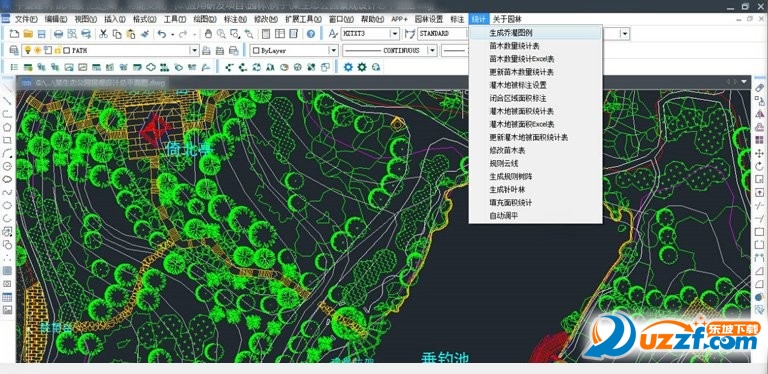Choose 生成针叶林 menu entry
Screen dimensions: 768x374
535,189
